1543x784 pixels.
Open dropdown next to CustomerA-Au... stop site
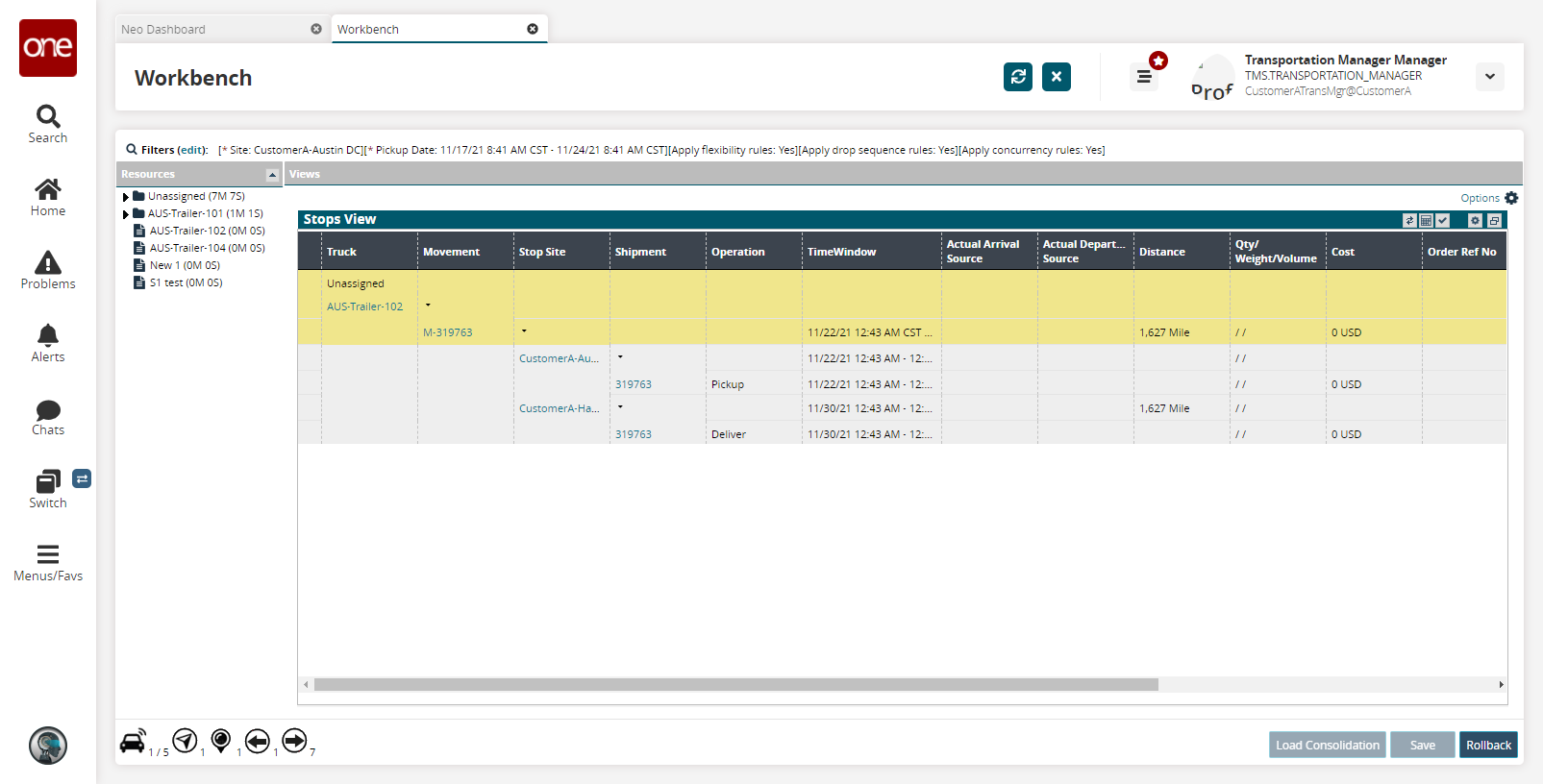click(620, 357)
